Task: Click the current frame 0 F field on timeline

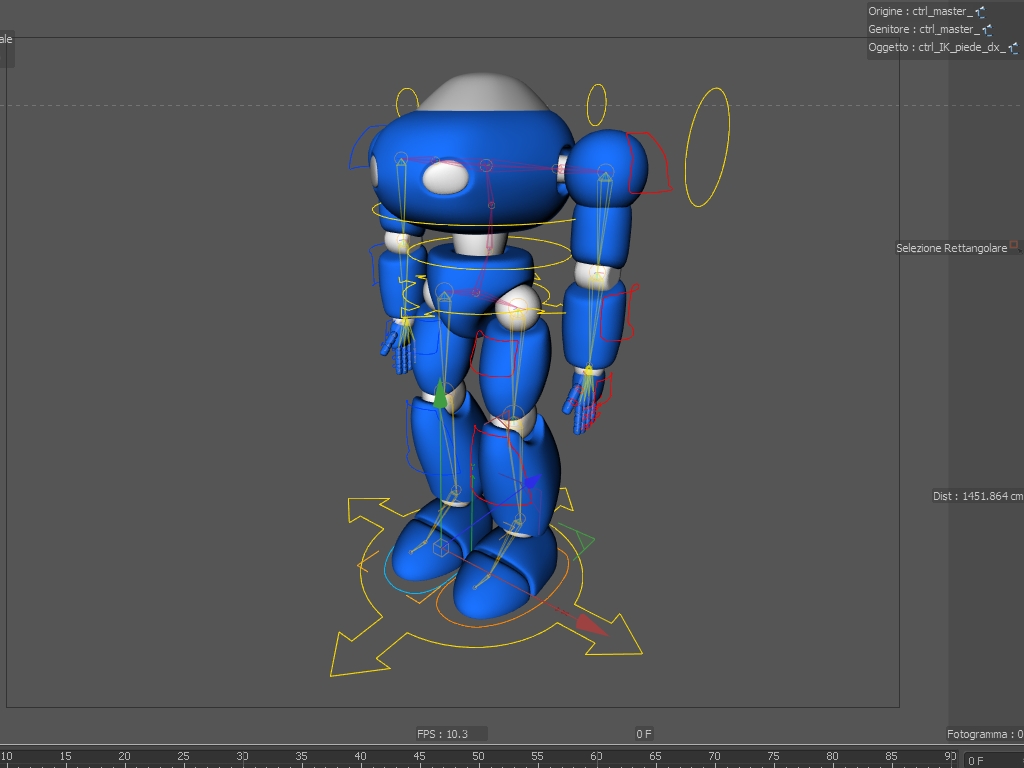Action: point(994,760)
